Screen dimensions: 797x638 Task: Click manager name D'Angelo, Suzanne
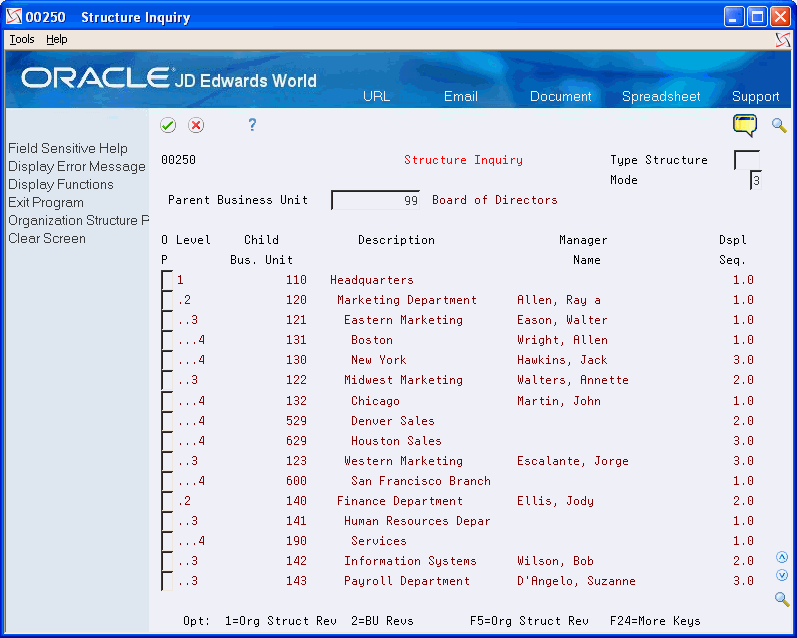576,581
